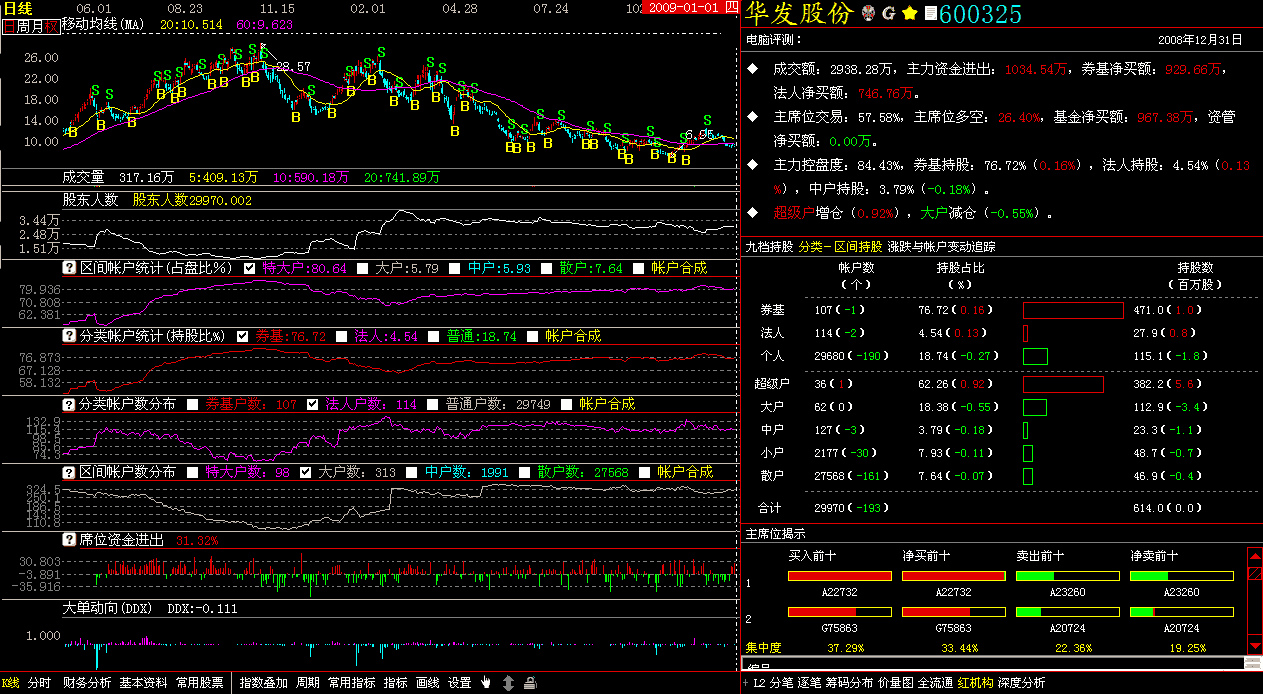This screenshot has width=1263, height=694.
Task: Open the document note icon before 600325
Action: pos(930,14)
